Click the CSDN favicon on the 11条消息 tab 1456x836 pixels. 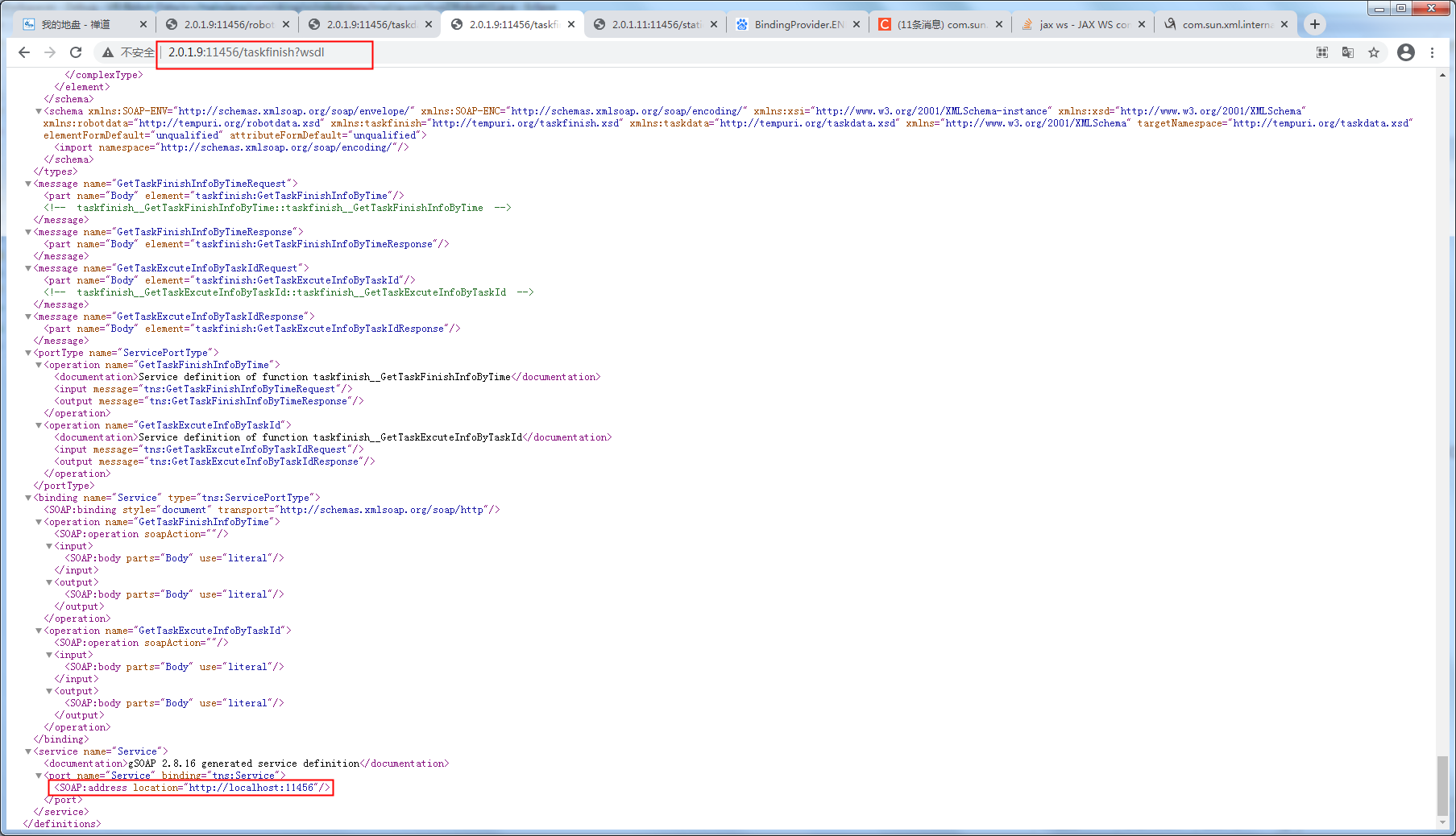click(884, 24)
